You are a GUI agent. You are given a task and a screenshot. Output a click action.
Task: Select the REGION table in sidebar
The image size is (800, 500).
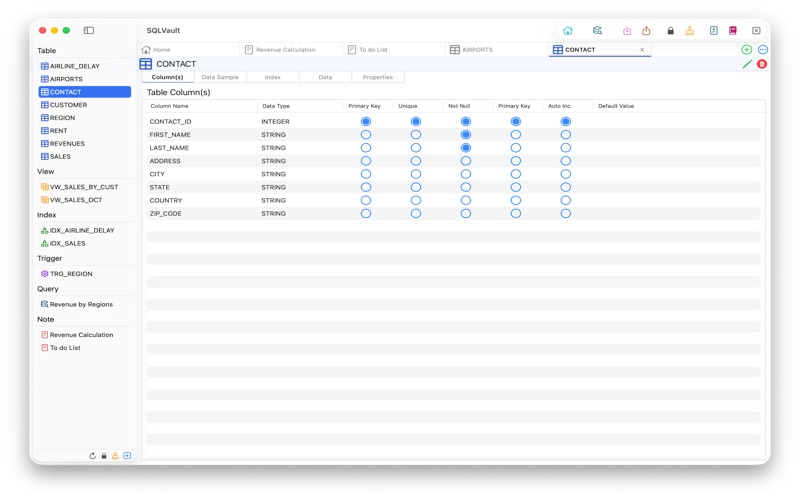pyautogui.click(x=84, y=118)
